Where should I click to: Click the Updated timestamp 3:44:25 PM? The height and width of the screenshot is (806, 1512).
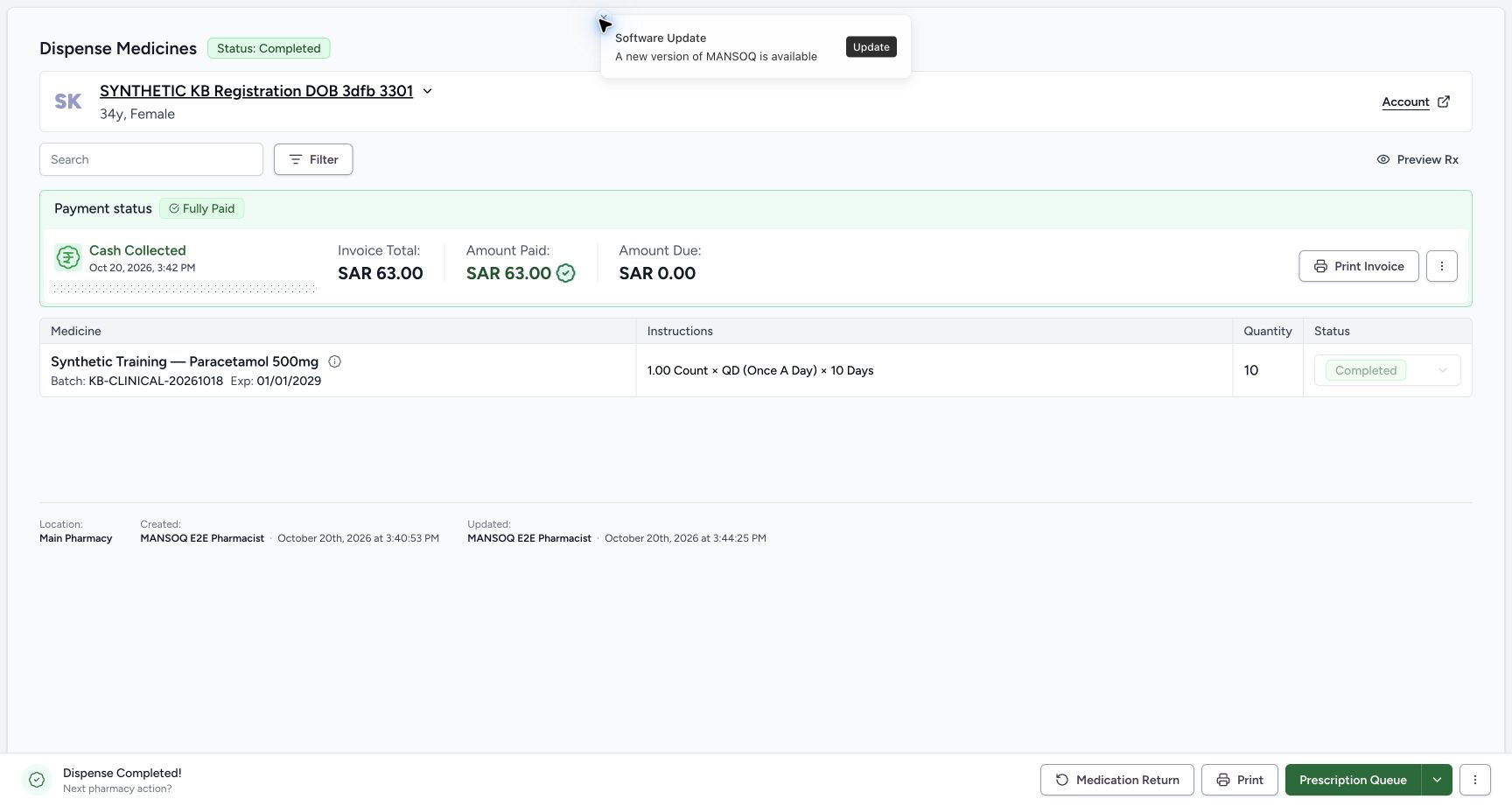685,538
